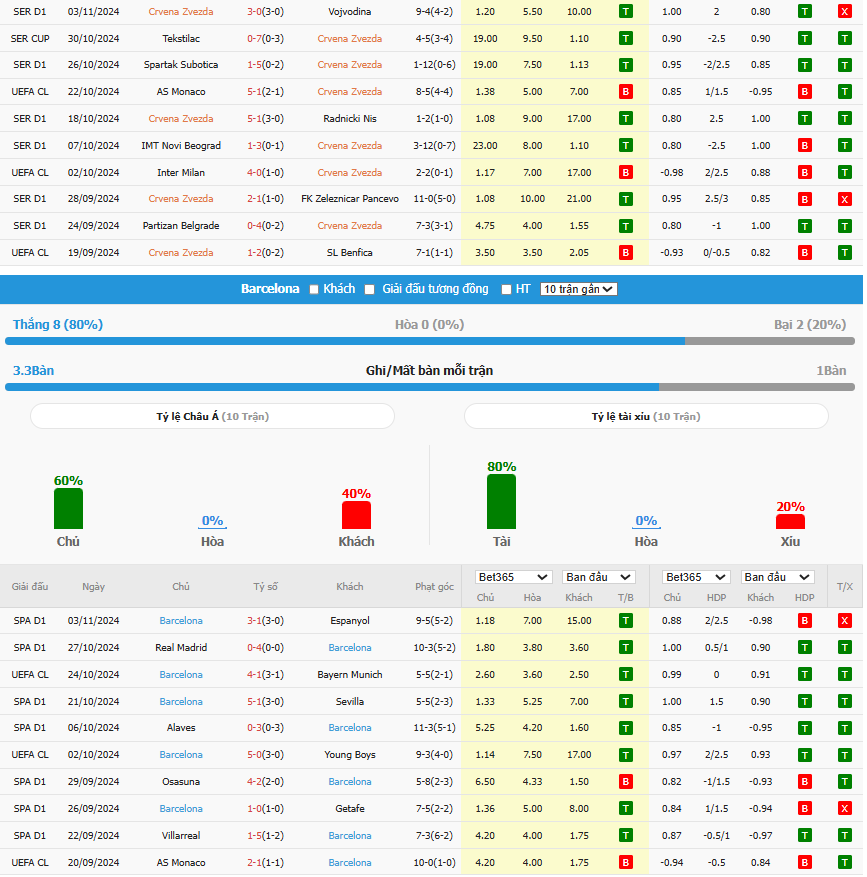The image size is (867, 877).
Task: Open the 'Ban đầu' dropdown above Khách HDP
Action: tap(777, 577)
